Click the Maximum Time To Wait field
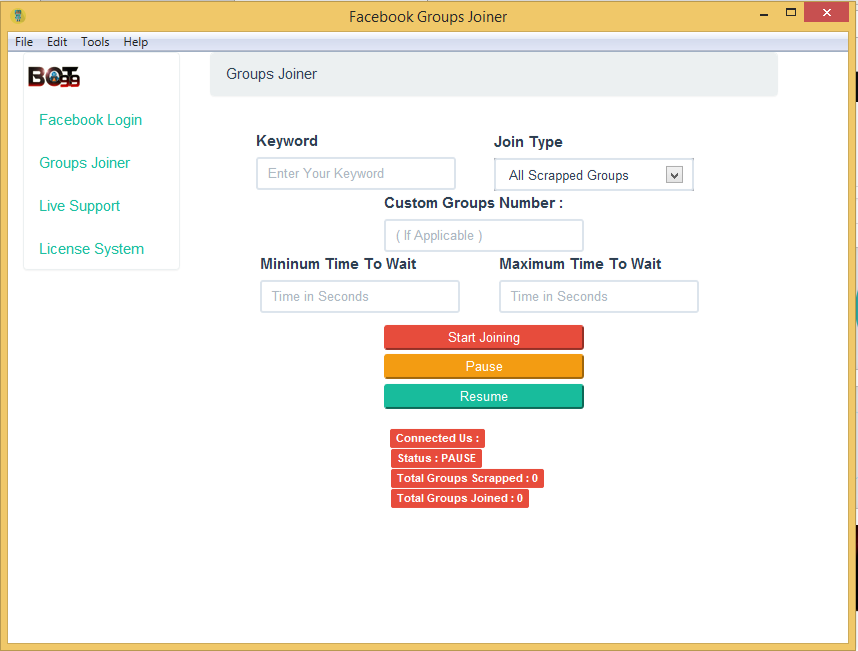 pos(598,296)
